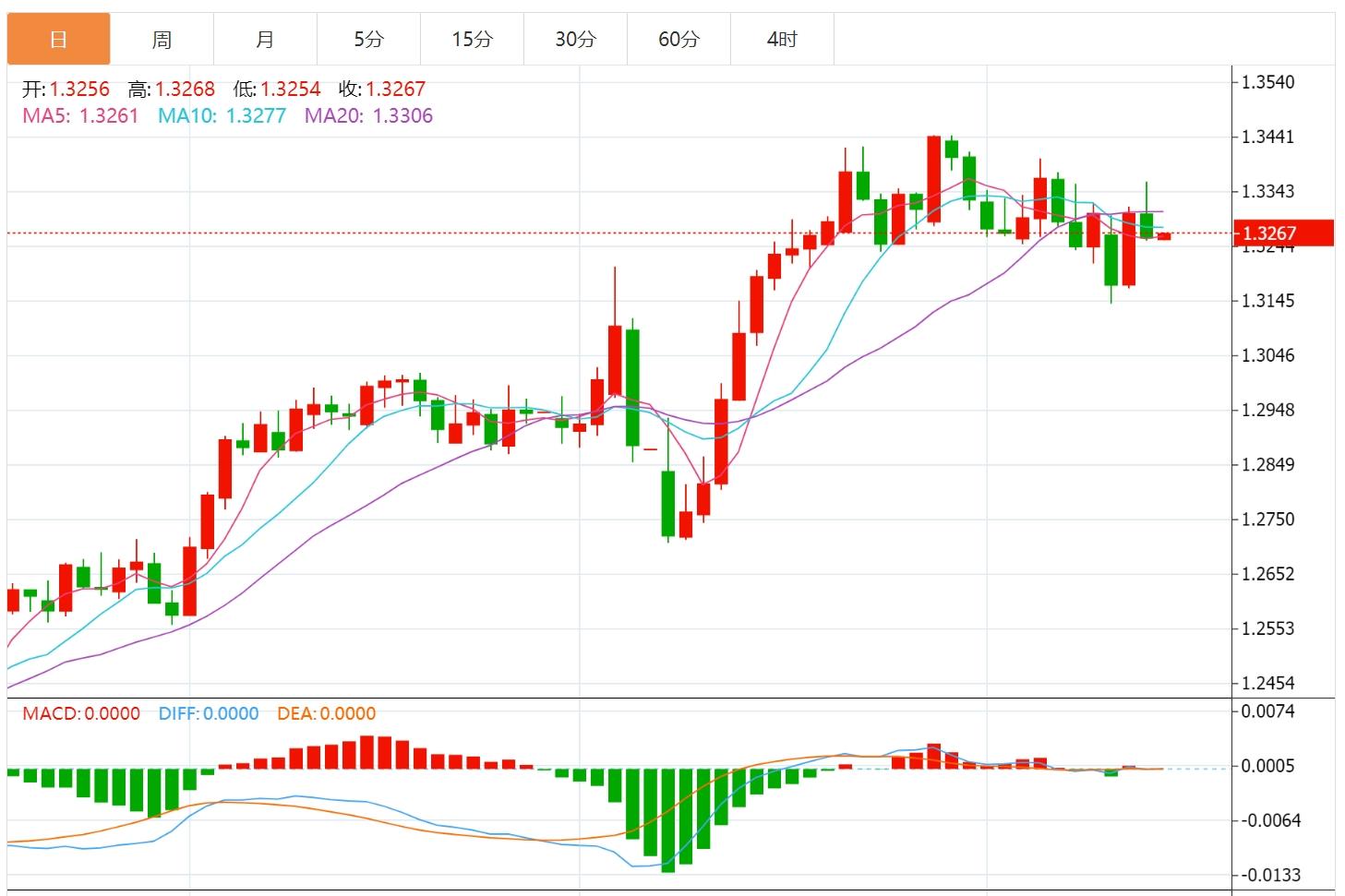
Task: Click the MA5 indicator label
Action: click(80, 116)
